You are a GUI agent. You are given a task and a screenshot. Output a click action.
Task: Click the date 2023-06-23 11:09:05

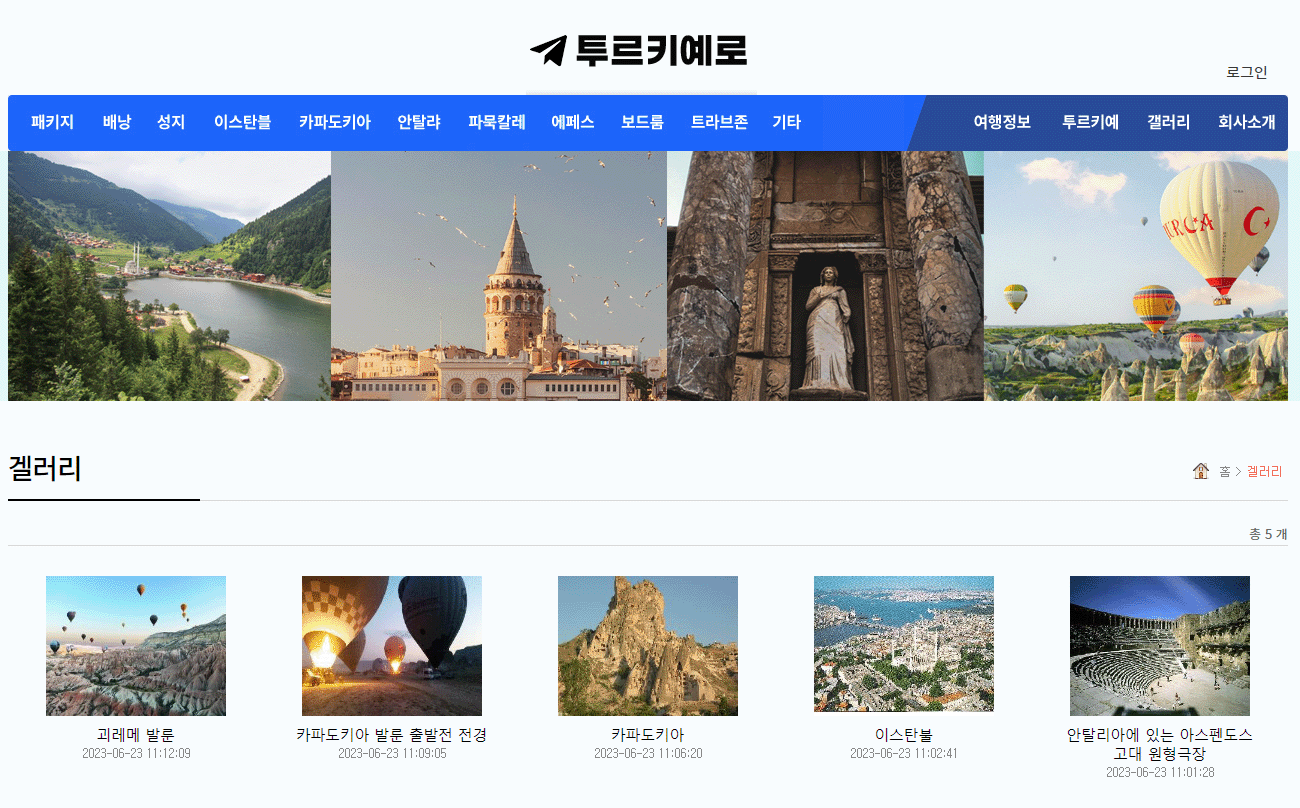(x=392, y=753)
